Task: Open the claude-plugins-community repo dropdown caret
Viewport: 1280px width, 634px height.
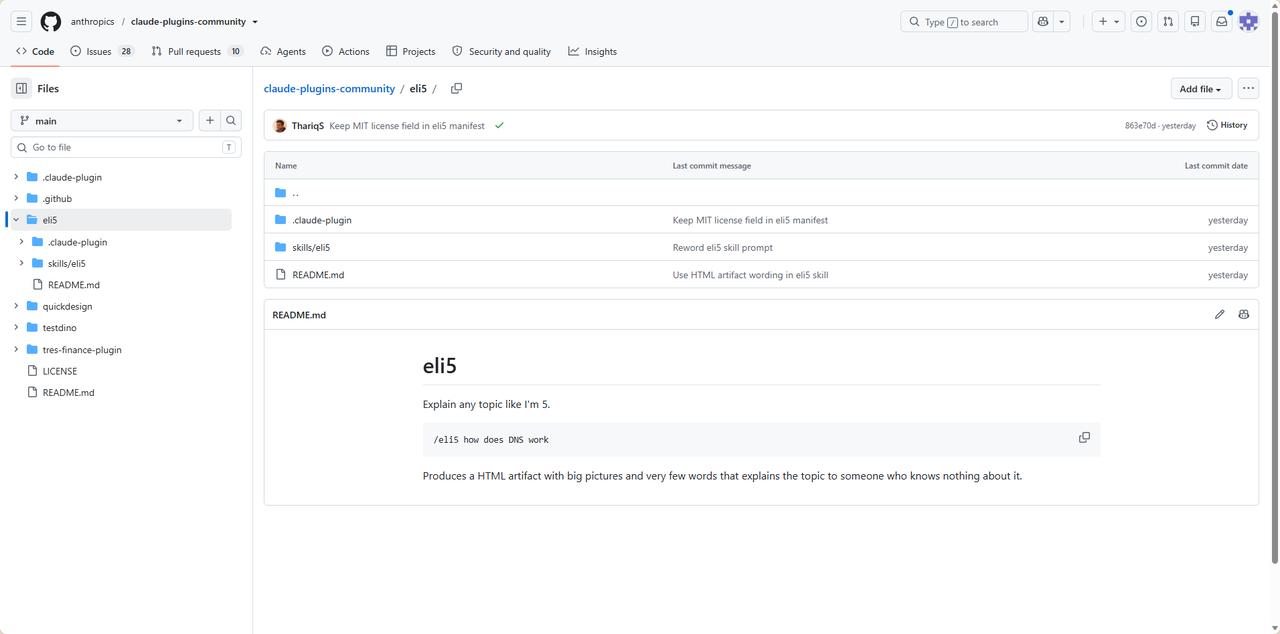Action: [x=255, y=22]
